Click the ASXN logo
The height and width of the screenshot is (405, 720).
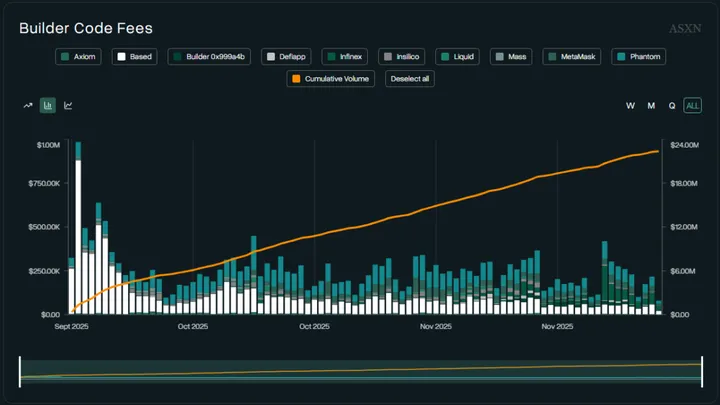click(684, 29)
